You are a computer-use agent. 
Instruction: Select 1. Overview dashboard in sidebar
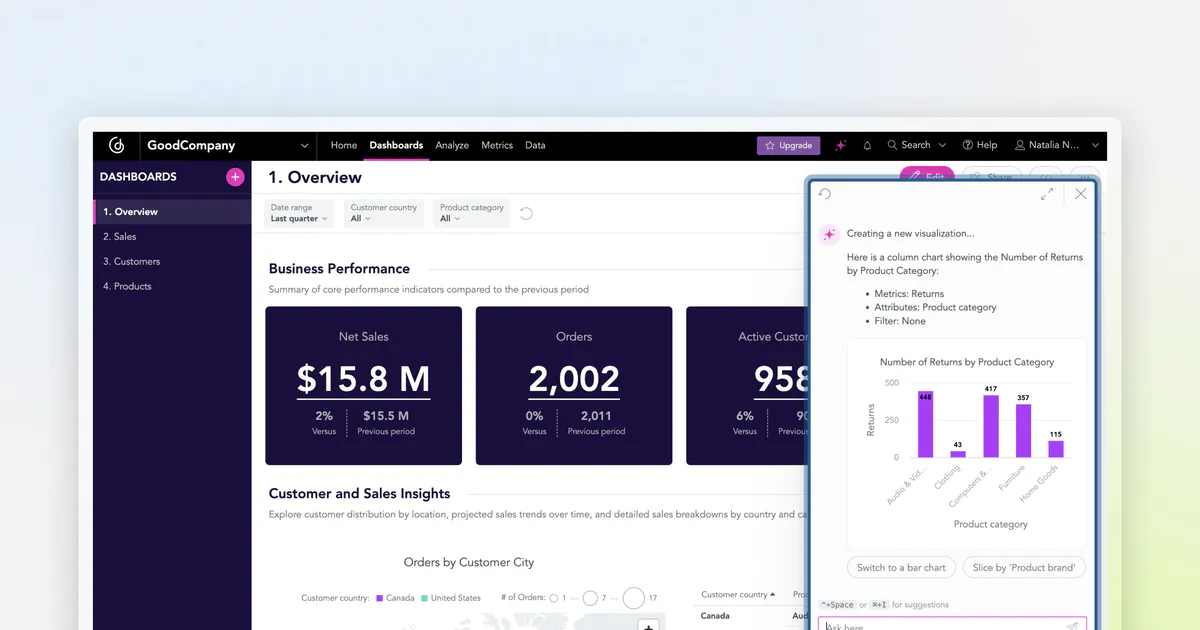(172, 212)
